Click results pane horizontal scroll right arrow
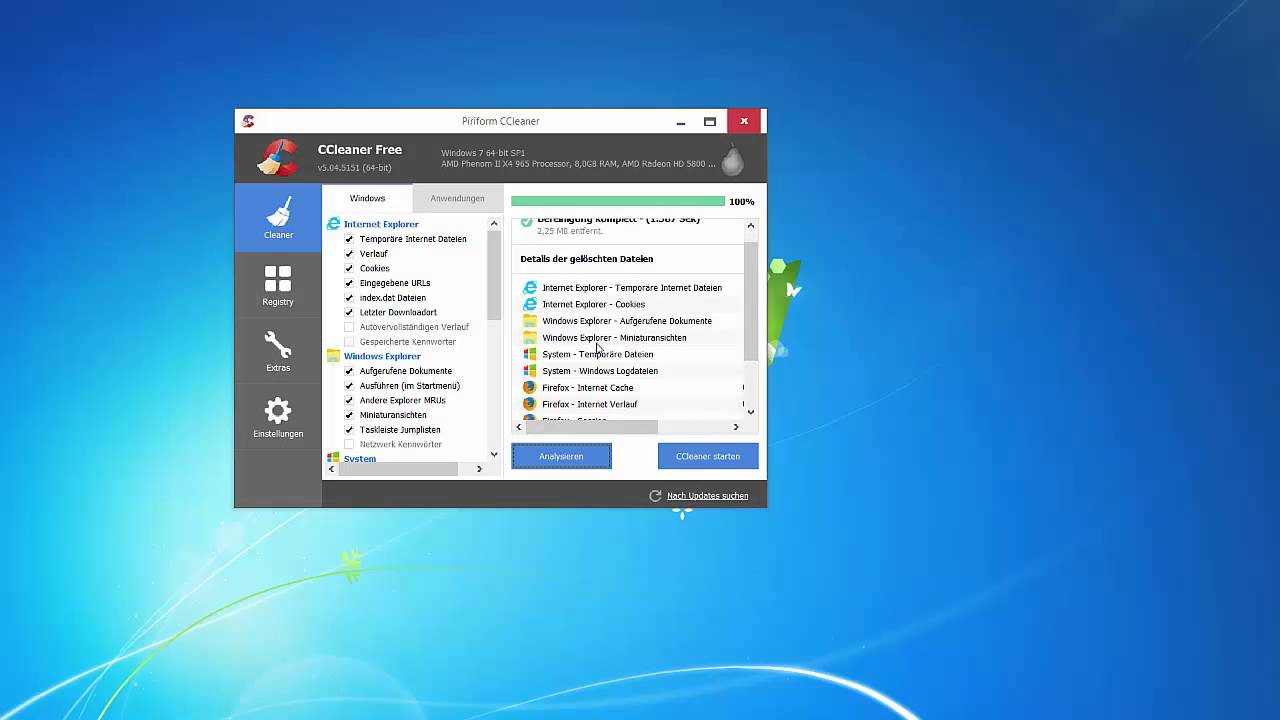 click(736, 427)
